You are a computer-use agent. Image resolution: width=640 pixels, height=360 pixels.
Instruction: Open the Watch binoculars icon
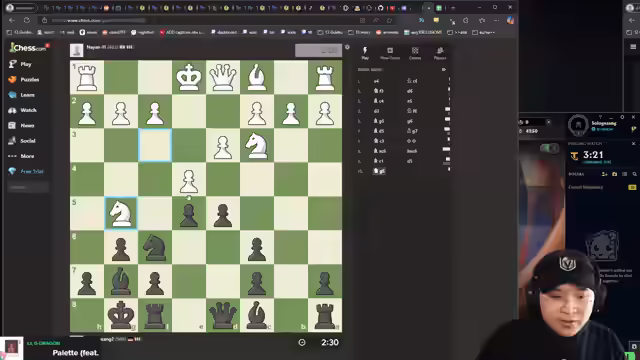pos(12,110)
